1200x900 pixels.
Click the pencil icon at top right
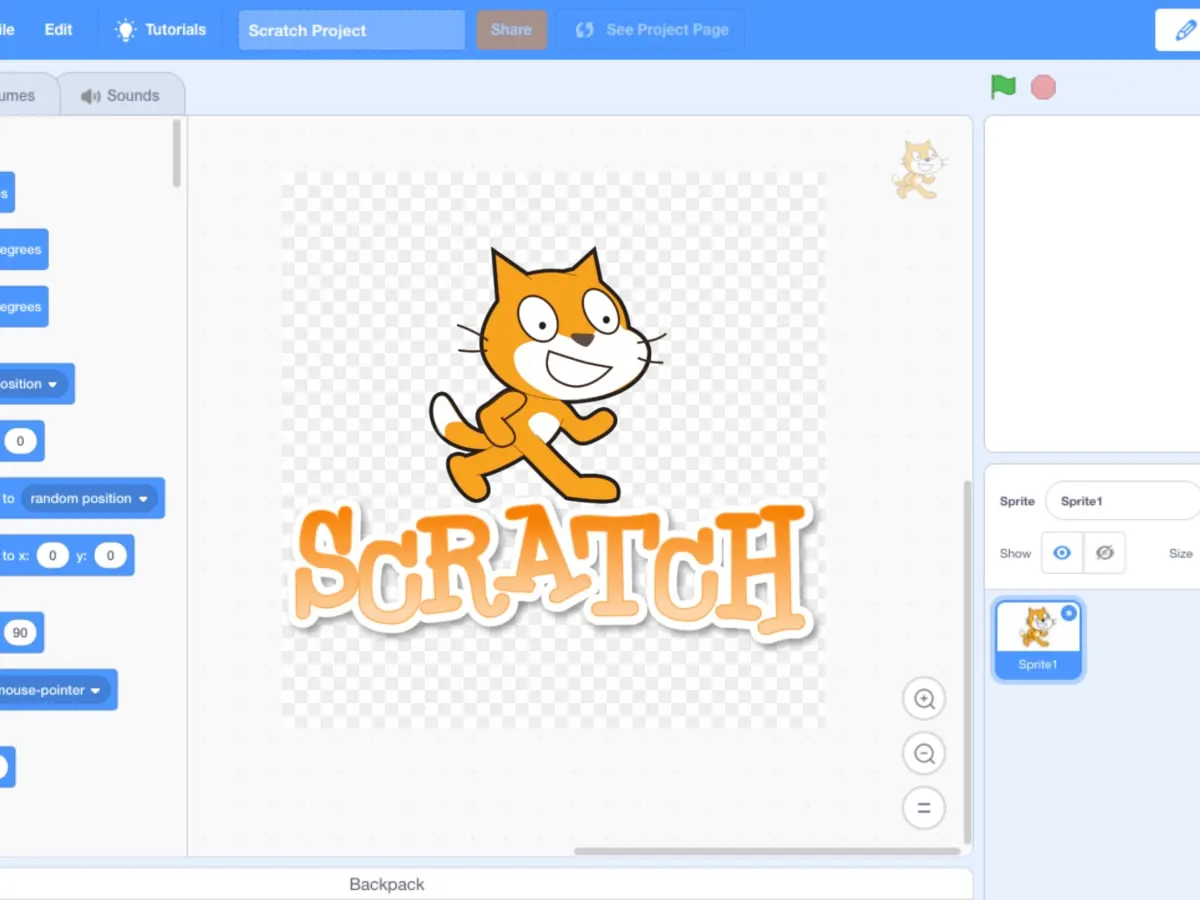coord(1184,30)
